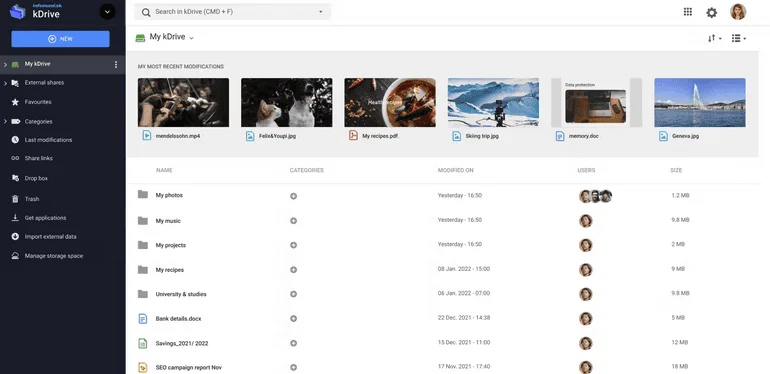Click Bank details.docx user avatar
This screenshot has height=374, width=770.
pos(585,319)
